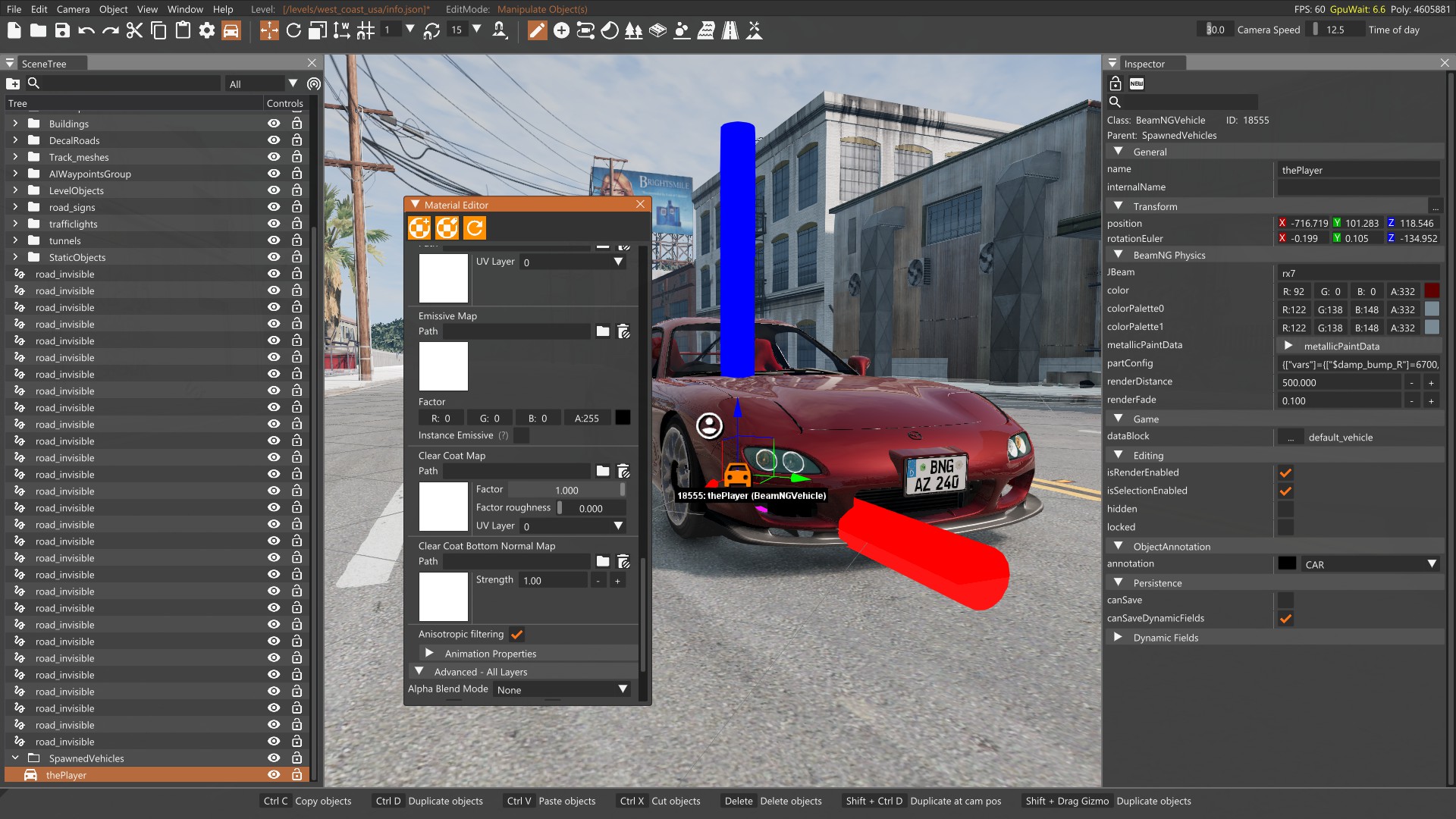Open the Alpha Blend Mode dropdown

tap(562, 689)
